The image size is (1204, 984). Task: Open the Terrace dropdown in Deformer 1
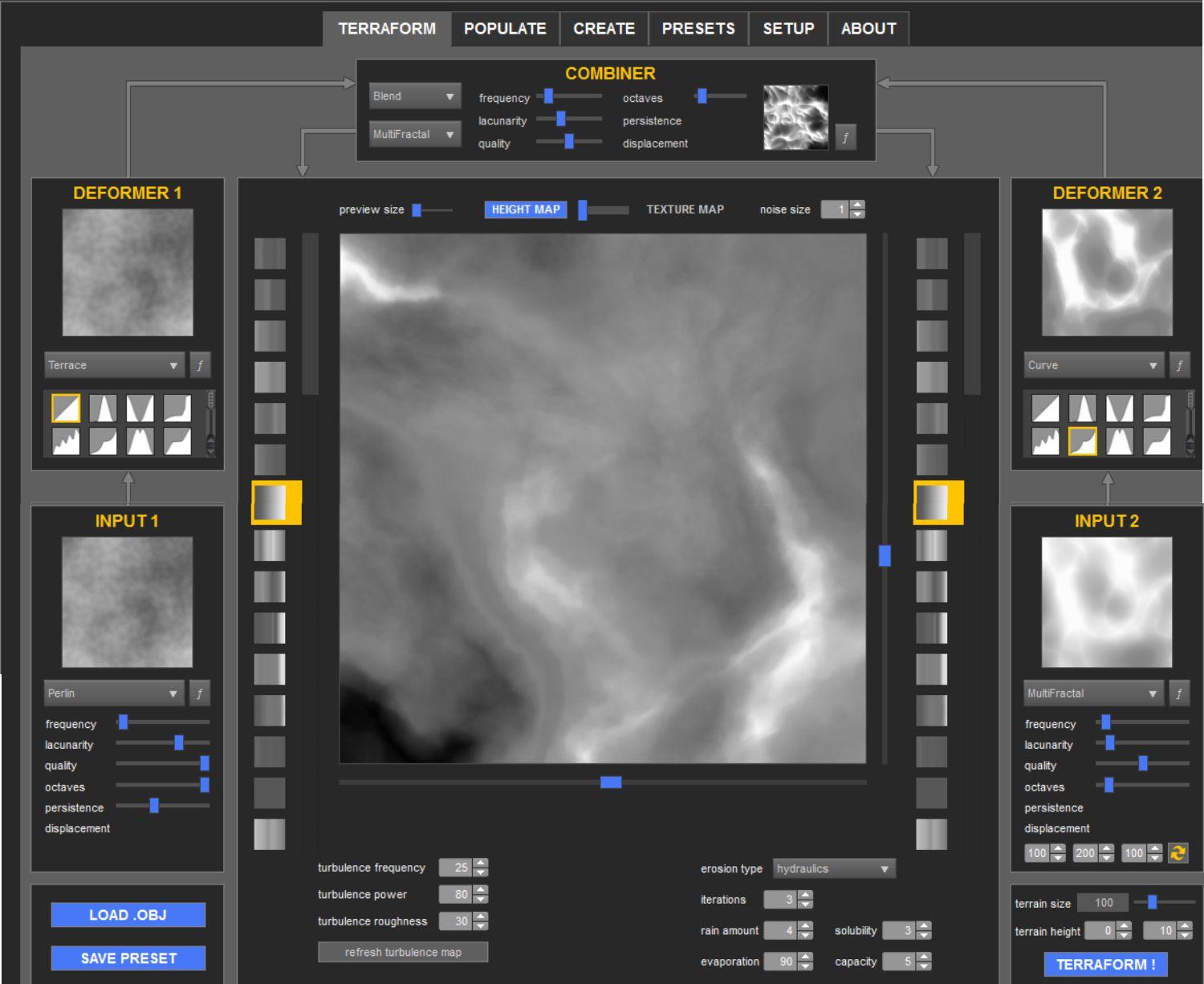click(x=114, y=365)
